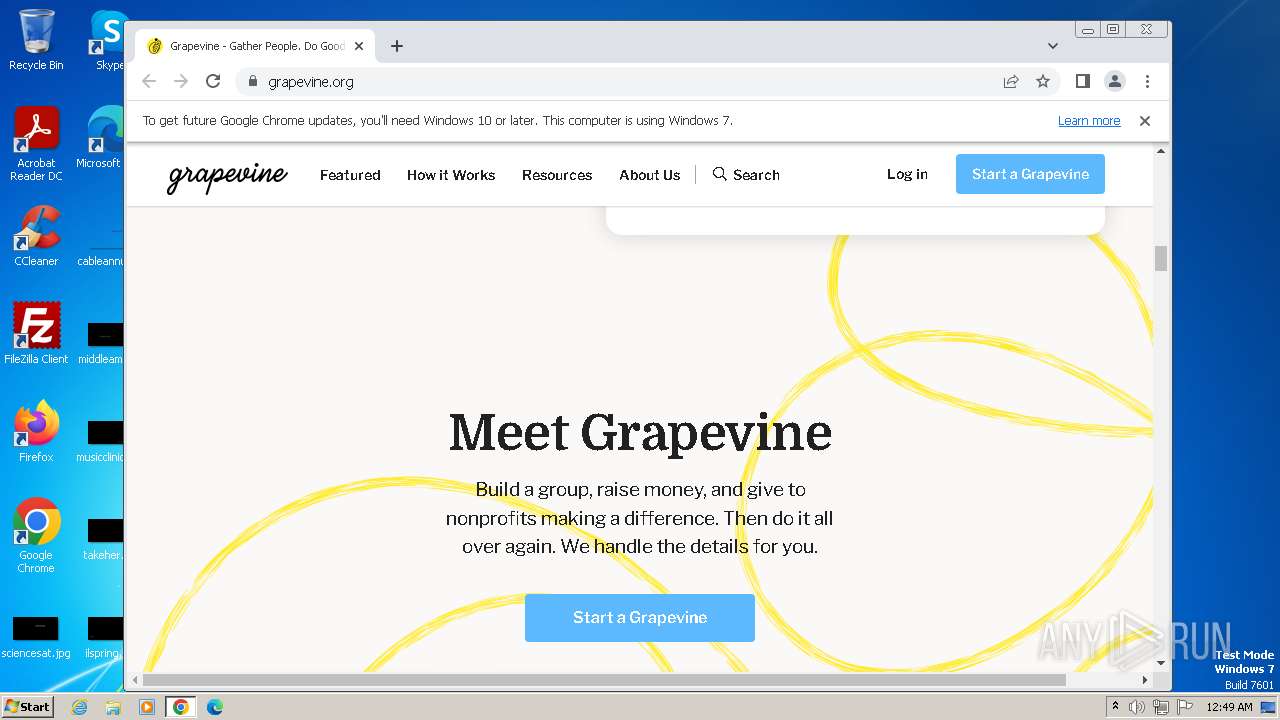
Task: Open FileZilla Client desktop icon
Action: pos(36,334)
